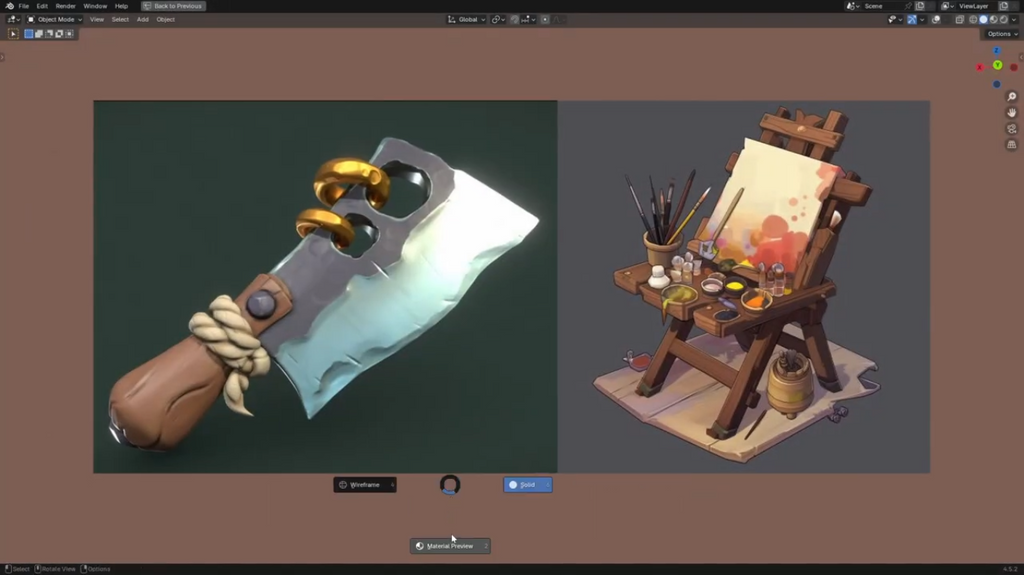
Task: Click the new scene icon
Action: pyautogui.click(x=920, y=6)
